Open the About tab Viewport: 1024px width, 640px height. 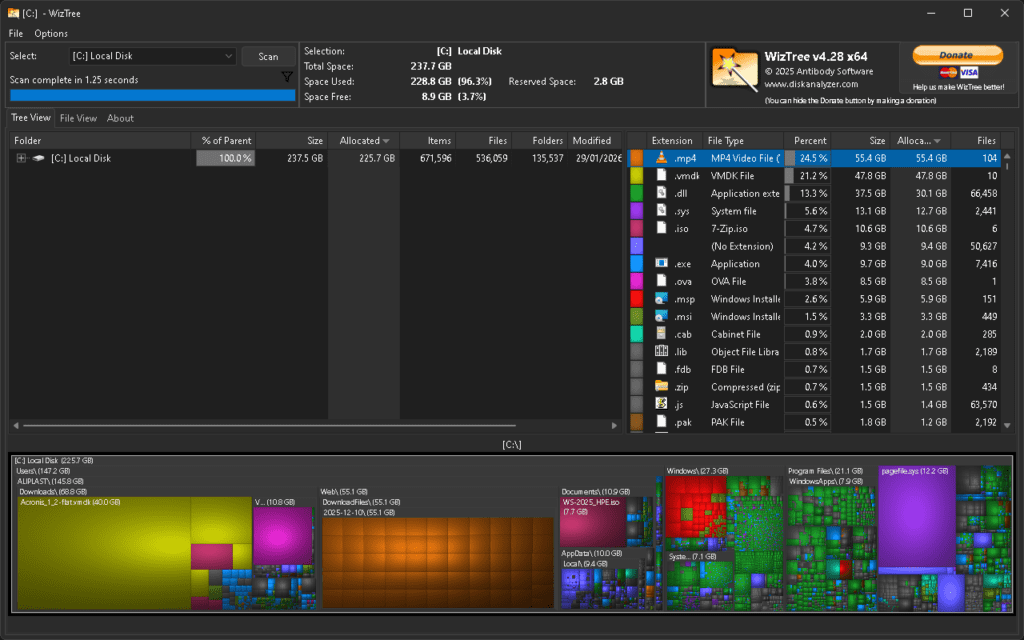[x=120, y=118]
